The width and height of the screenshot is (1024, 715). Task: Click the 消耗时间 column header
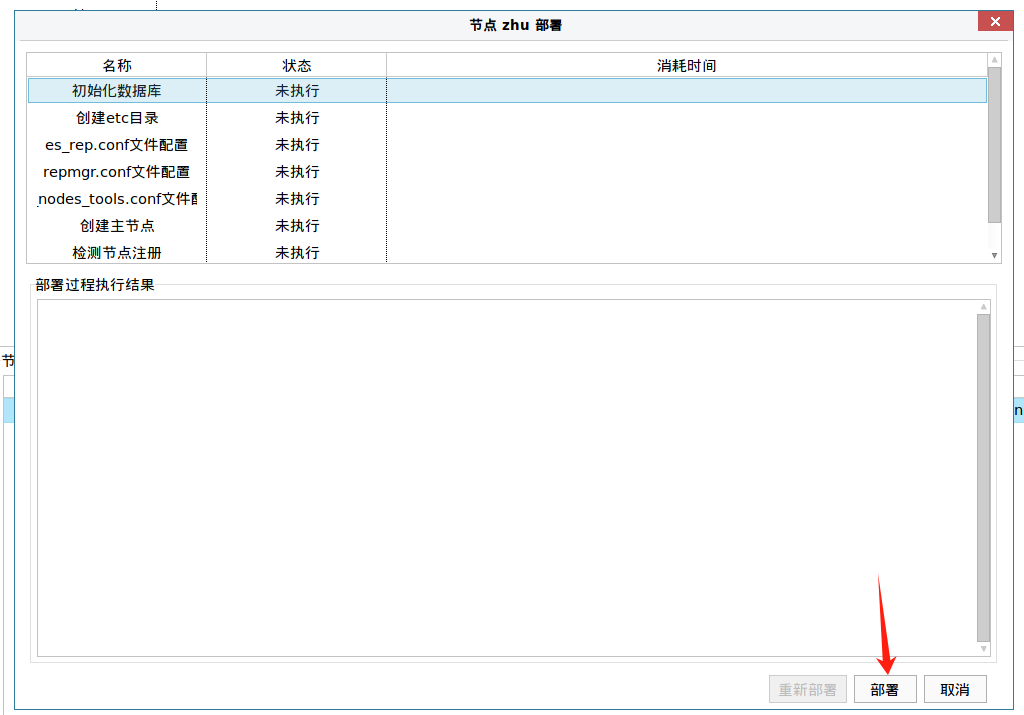pos(686,66)
